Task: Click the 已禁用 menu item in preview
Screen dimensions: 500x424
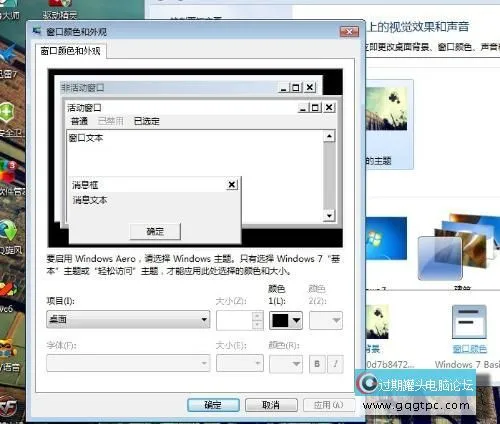Action: tap(110, 121)
